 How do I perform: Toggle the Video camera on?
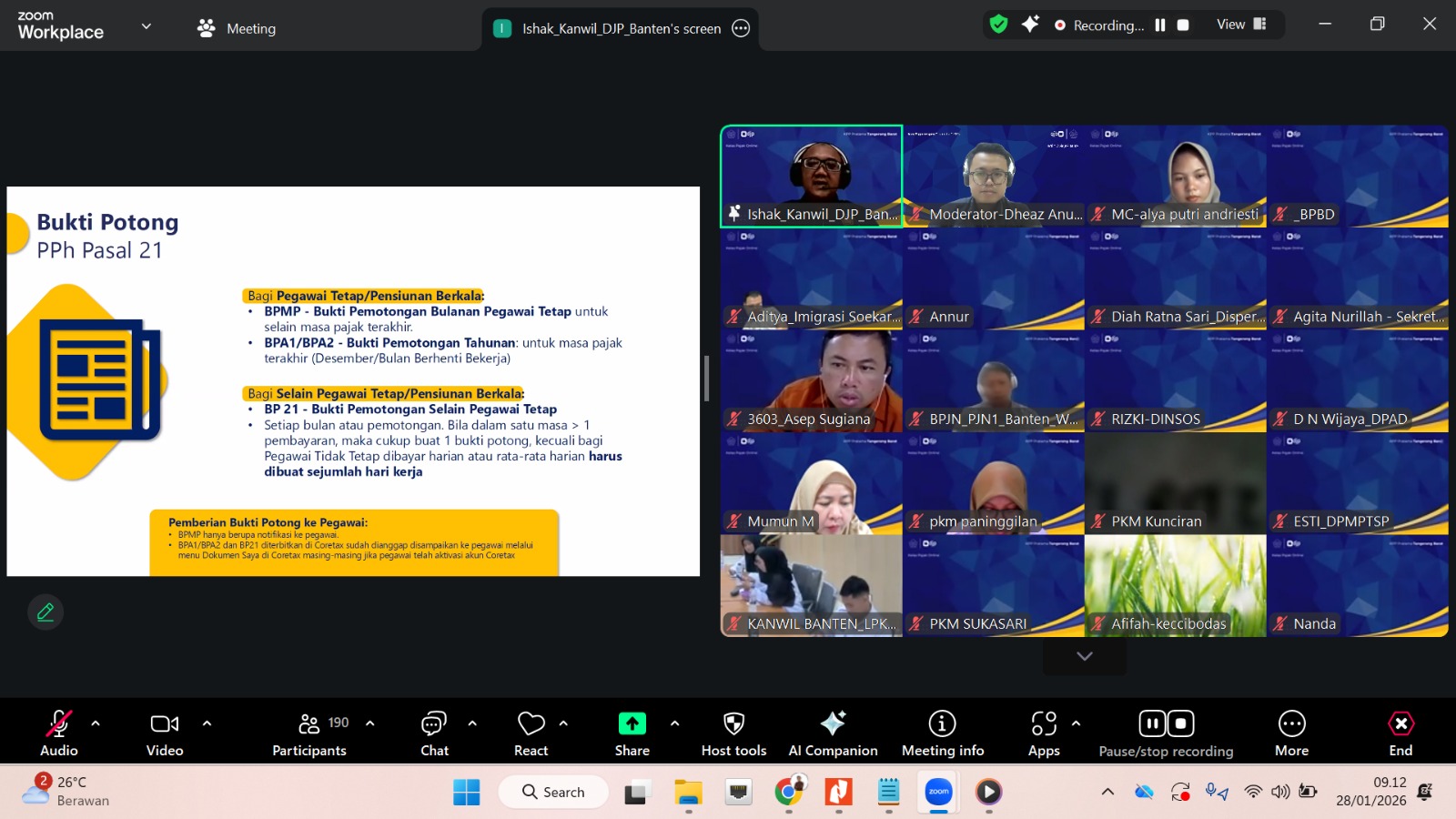pyautogui.click(x=165, y=724)
